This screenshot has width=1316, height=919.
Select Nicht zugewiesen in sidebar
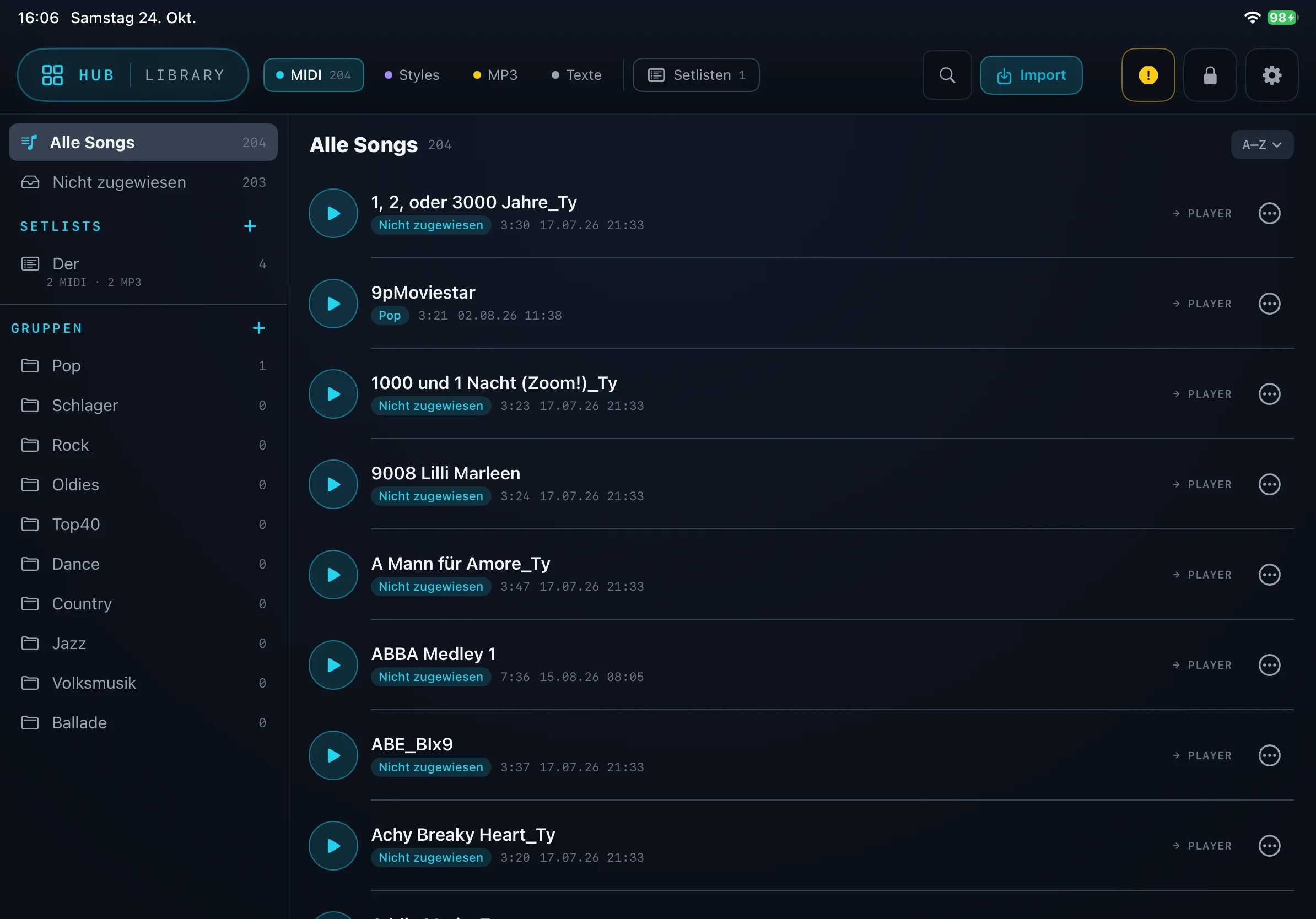[143, 182]
